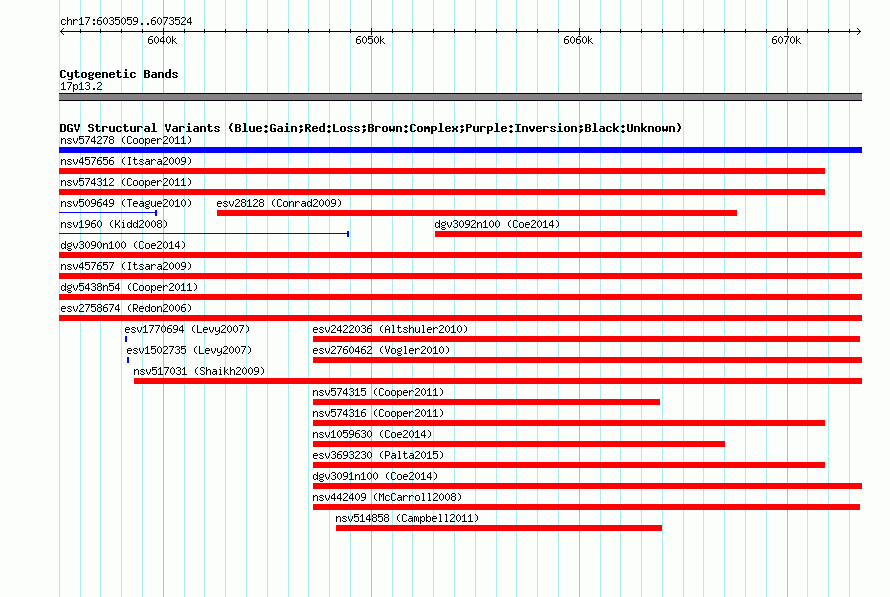Click the 6060k ruler position
This screenshot has height=597, width=890.
[x=578, y=40]
